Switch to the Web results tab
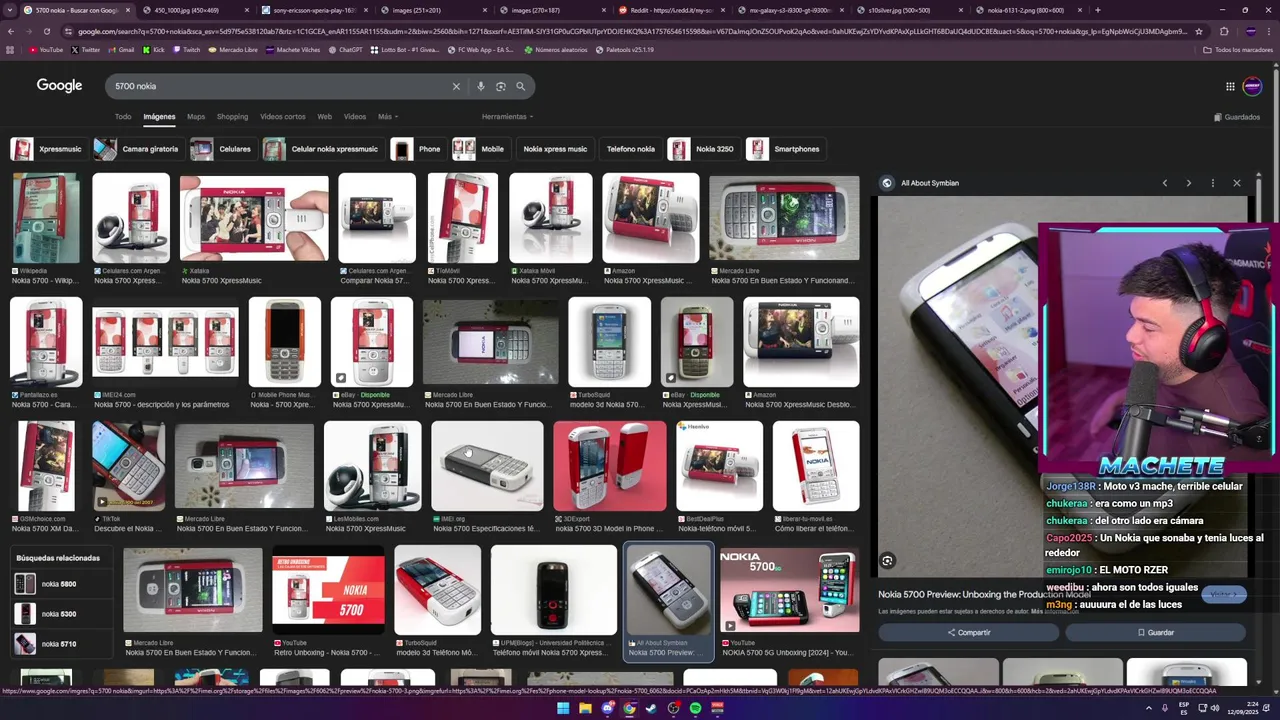Viewport: 1280px width, 720px height. point(325,117)
